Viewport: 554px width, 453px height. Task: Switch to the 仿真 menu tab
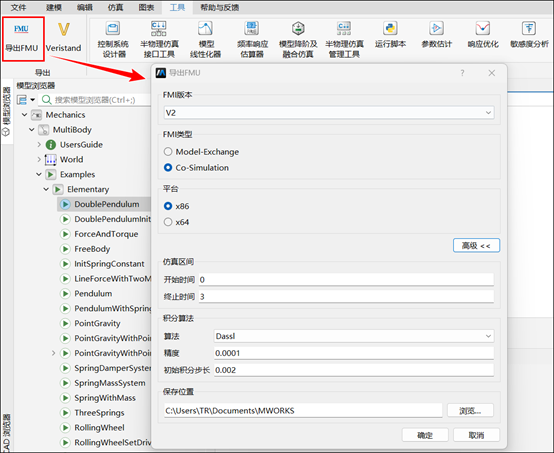click(115, 7)
